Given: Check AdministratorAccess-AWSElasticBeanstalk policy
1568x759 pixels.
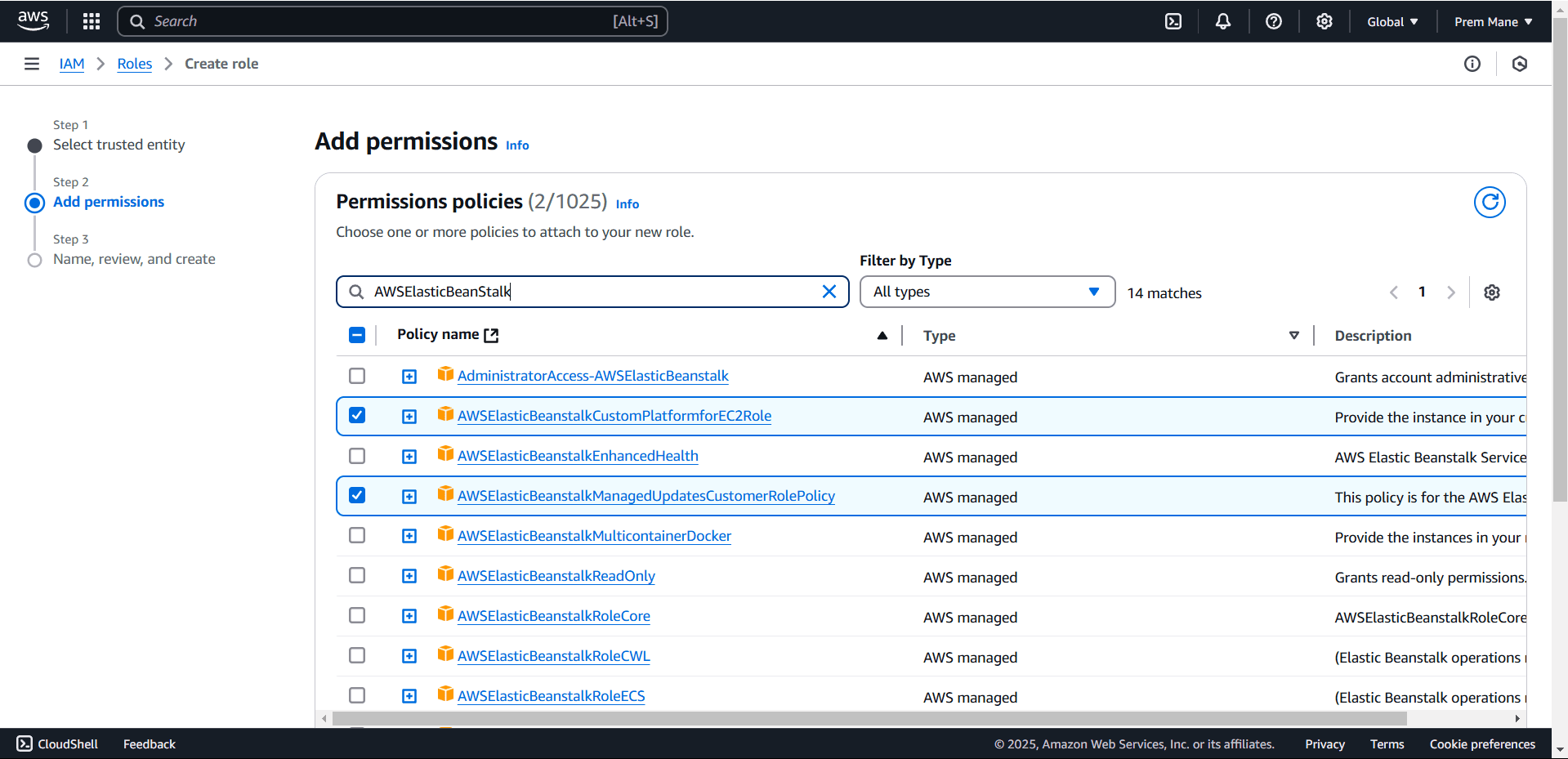Looking at the screenshot, I should coord(357,376).
